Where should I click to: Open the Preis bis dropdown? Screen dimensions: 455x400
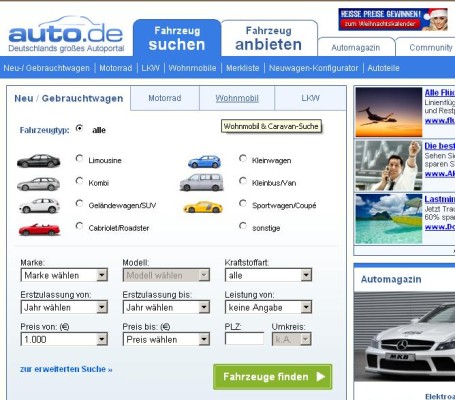tap(166, 339)
